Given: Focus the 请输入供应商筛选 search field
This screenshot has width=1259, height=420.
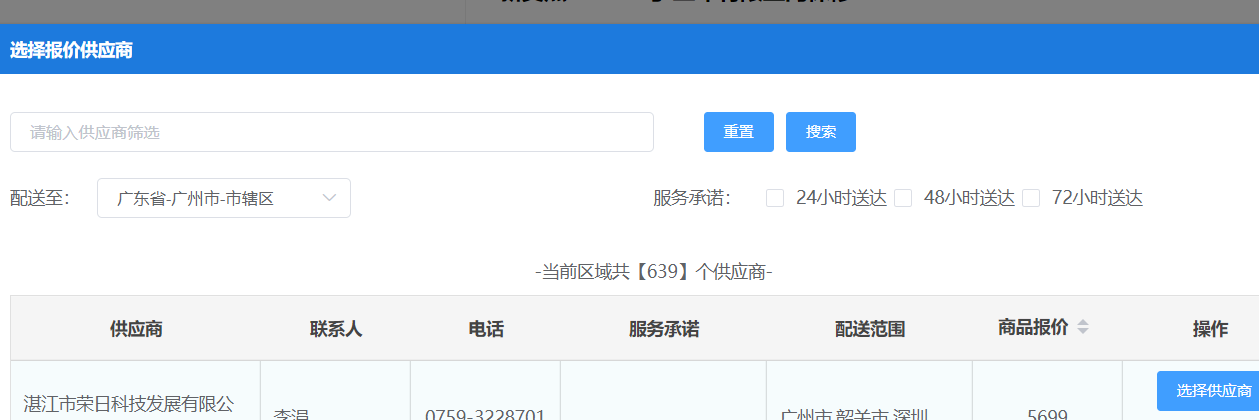Looking at the screenshot, I should point(331,132).
